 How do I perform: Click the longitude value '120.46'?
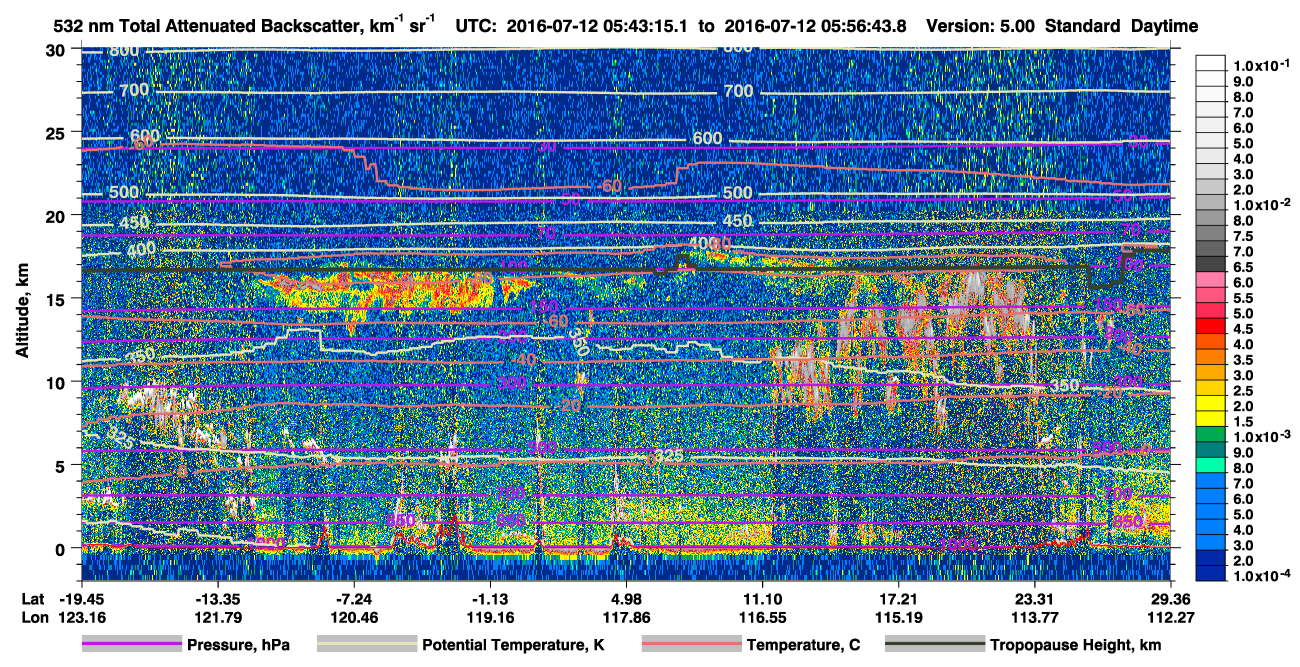click(355, 617)
